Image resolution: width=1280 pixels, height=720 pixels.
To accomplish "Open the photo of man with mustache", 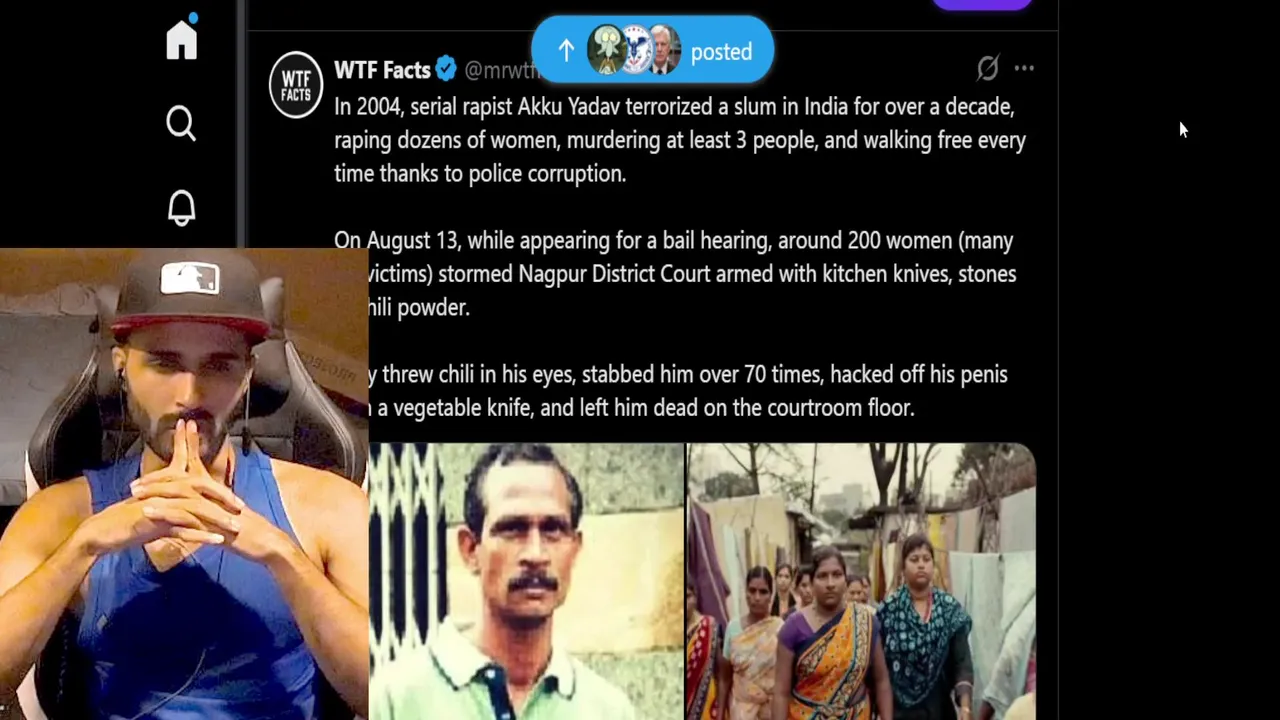I will 526,581.
